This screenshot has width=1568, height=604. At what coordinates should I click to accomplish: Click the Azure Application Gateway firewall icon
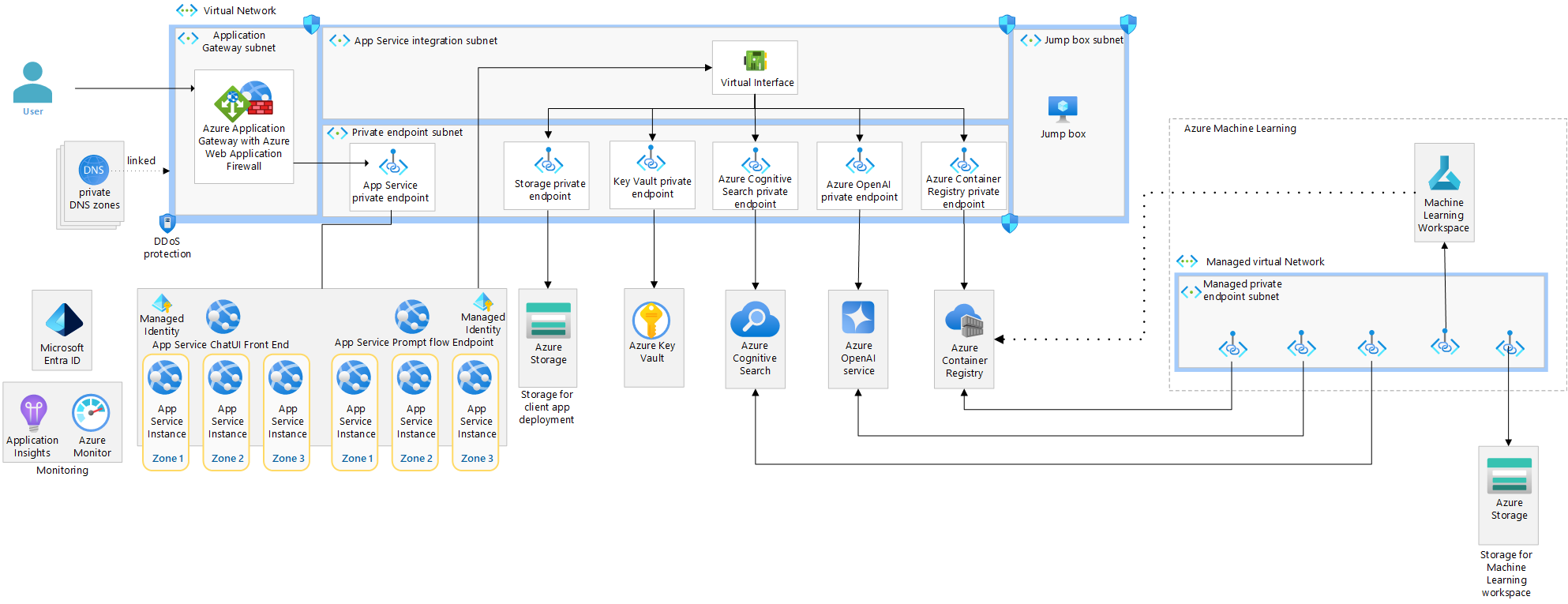243,101
